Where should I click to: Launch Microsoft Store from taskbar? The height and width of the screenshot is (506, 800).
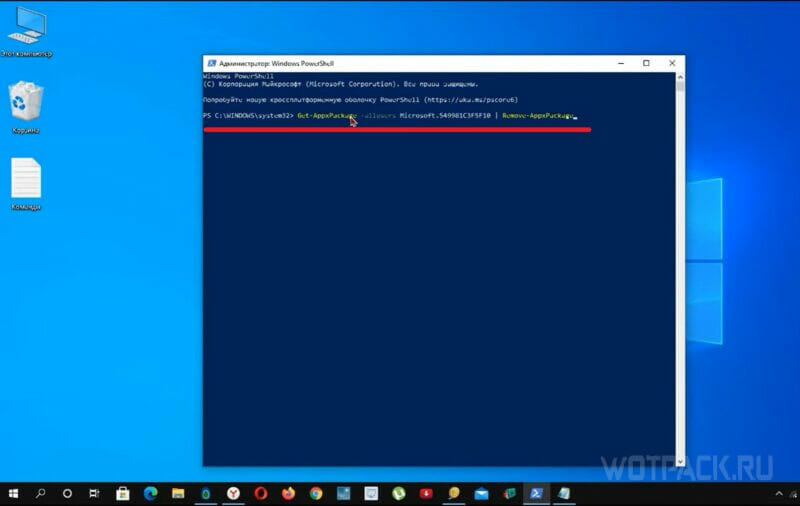122,493
